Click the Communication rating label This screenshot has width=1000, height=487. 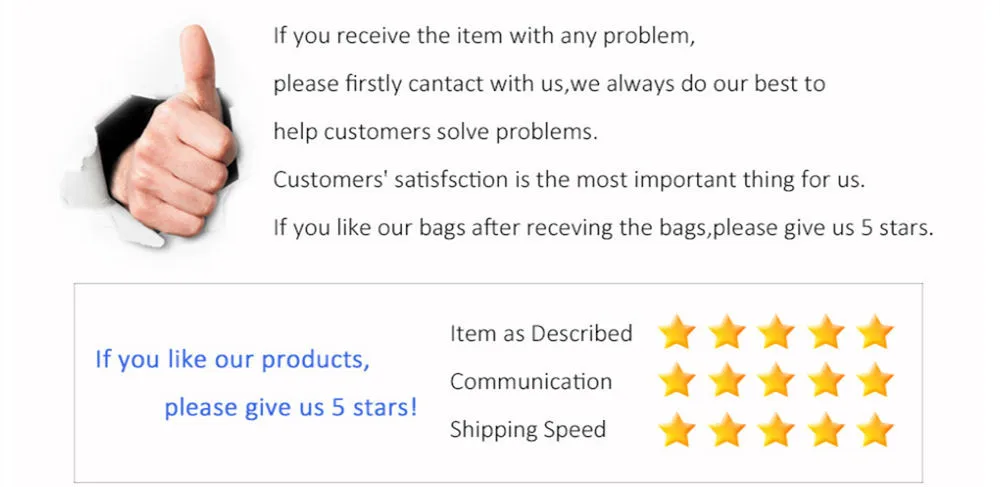(x=531, y=381)
